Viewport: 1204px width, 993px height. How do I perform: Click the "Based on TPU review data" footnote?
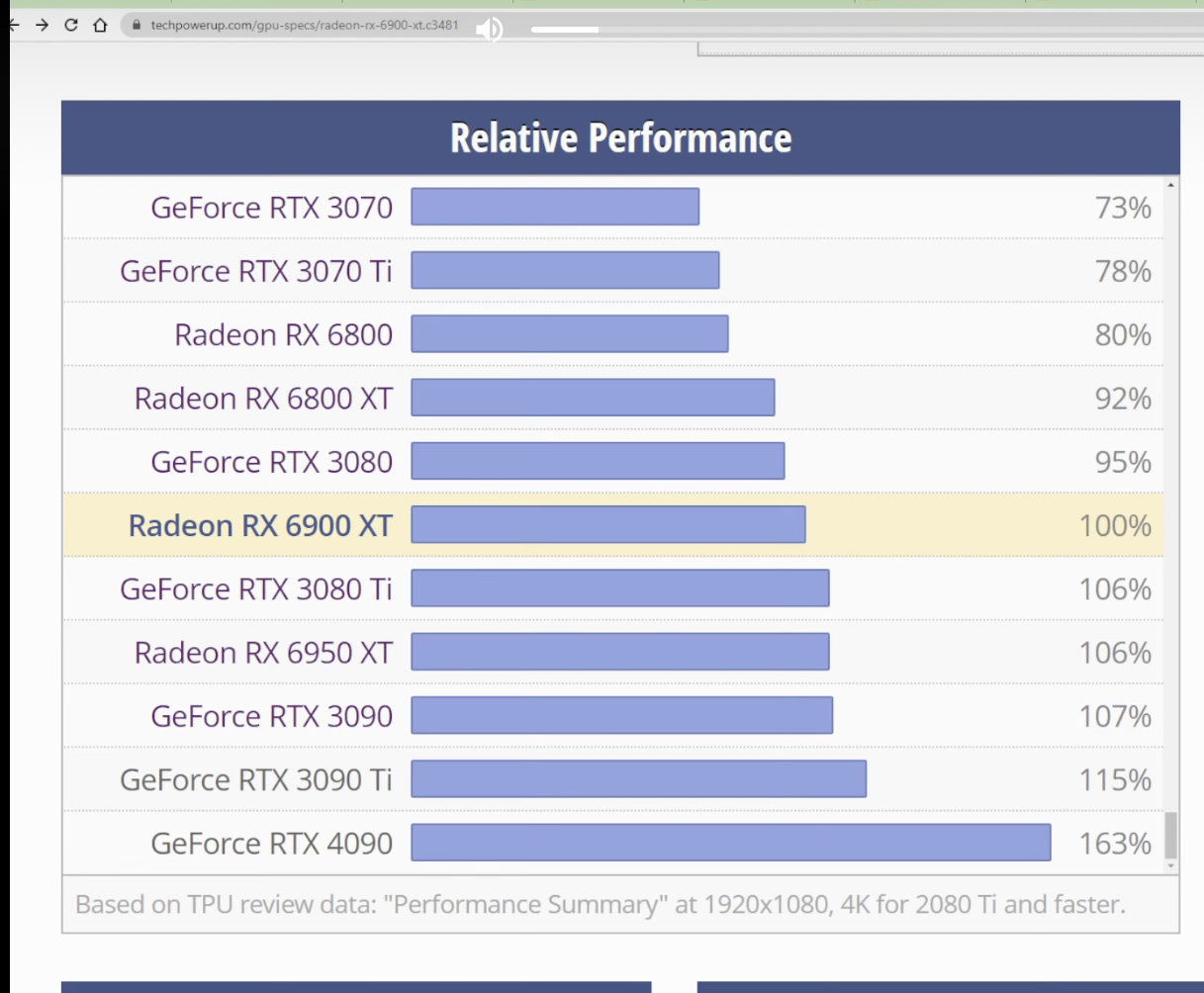pos(601,904)
